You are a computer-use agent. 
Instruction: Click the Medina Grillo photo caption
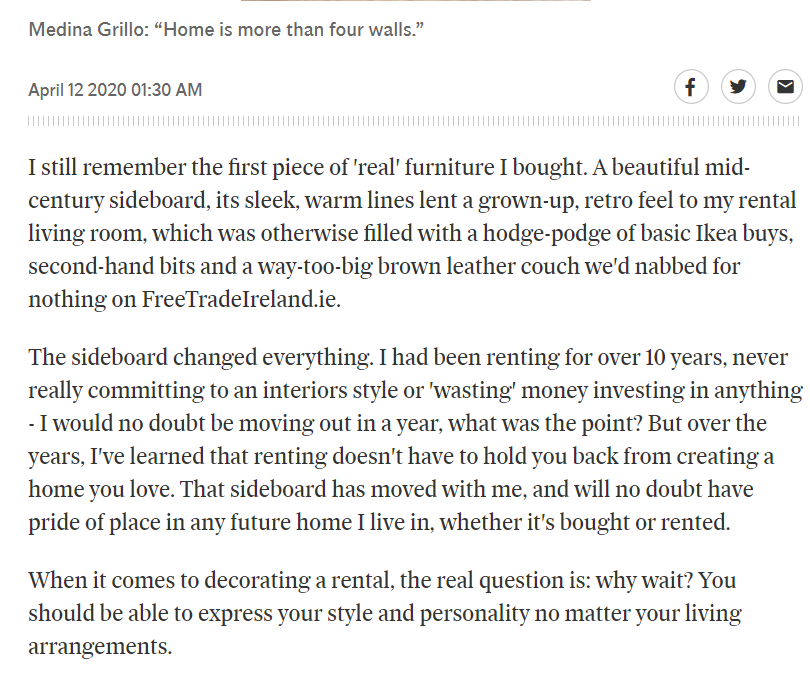coord(226,29)
